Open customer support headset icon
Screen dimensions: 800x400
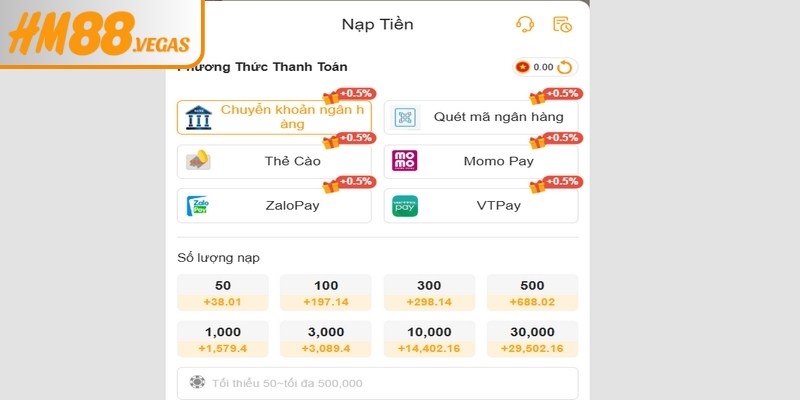tap(524, 25)
